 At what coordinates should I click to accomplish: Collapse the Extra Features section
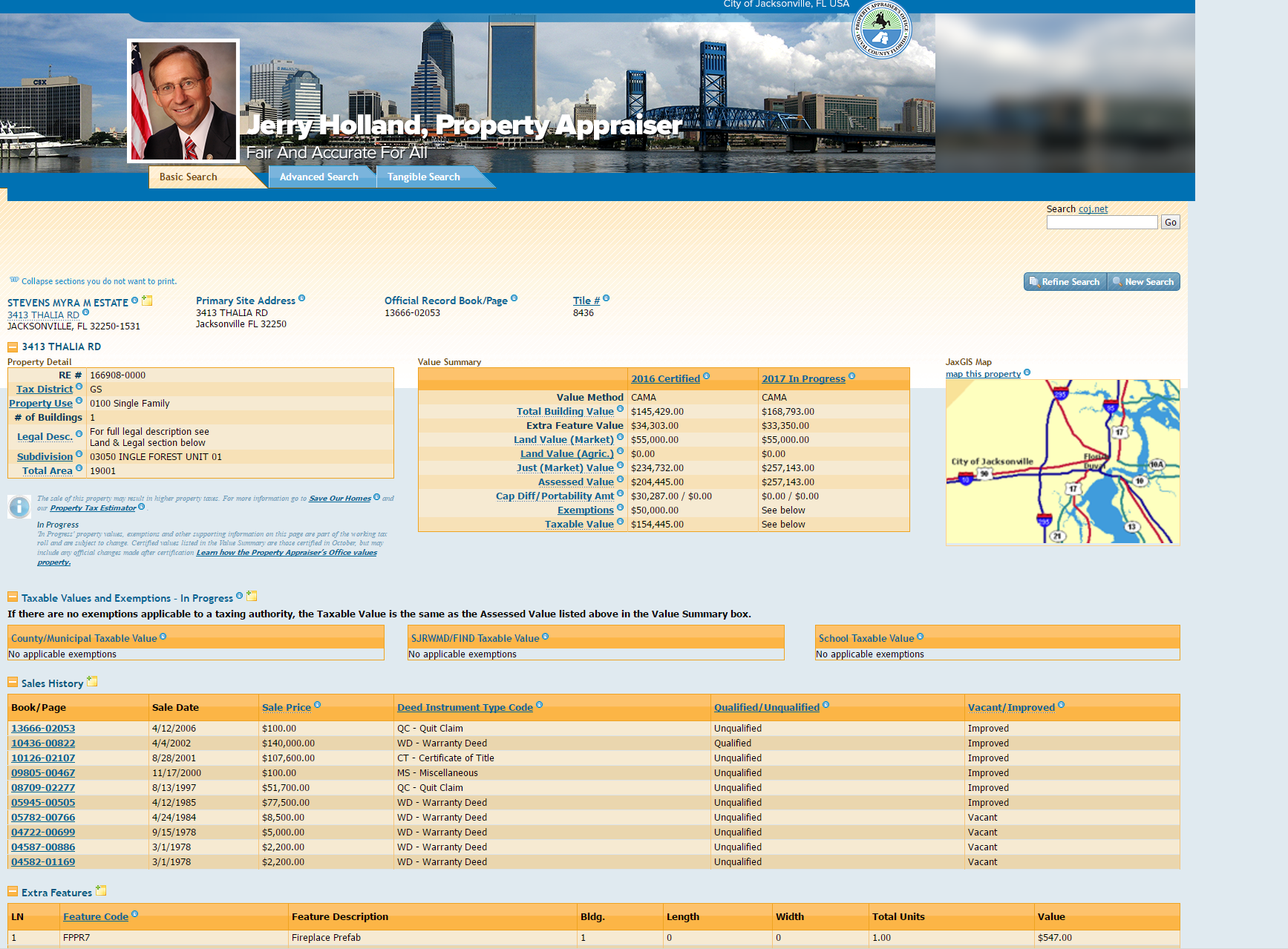(13, 892)
